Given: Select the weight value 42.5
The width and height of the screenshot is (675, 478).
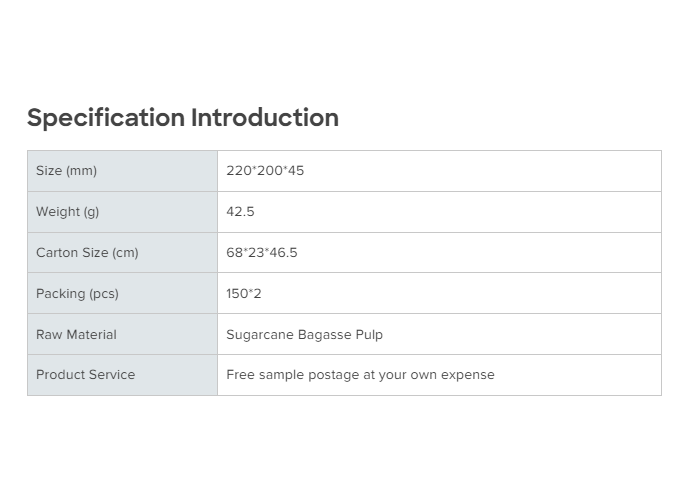Looking at the screenshot, I should [240, 212].
